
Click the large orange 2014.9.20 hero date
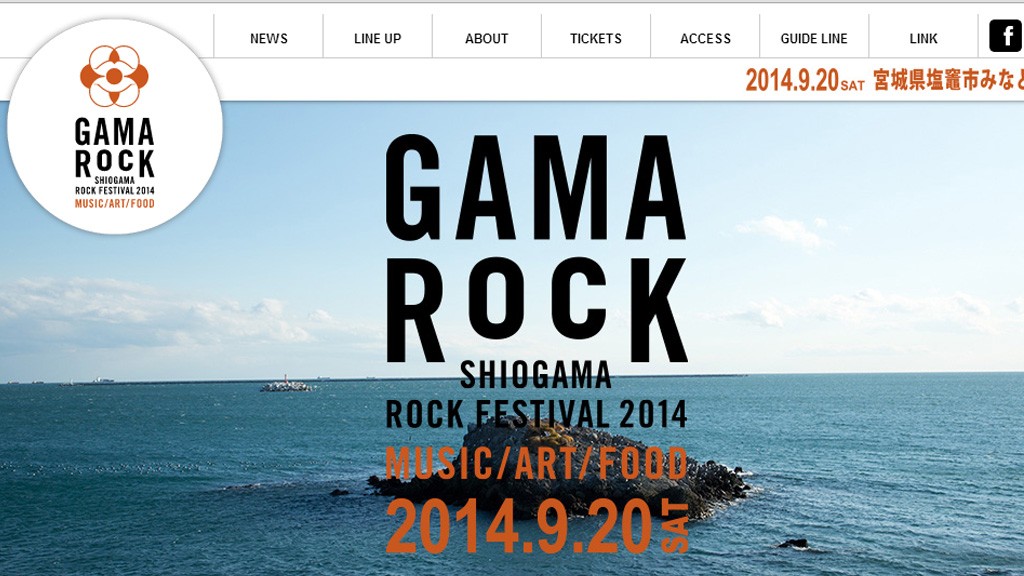[537, 526]
